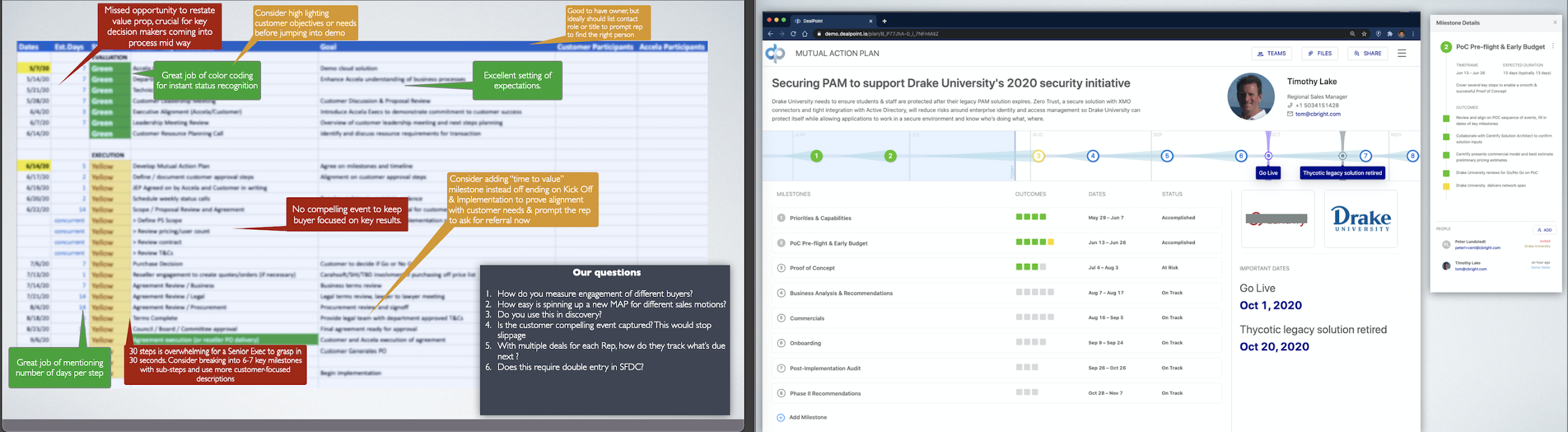Viewport: 1568px width, 432px height.
Task: Open the FILES button
Action: pyautogui.click(x=1320, y=53)
